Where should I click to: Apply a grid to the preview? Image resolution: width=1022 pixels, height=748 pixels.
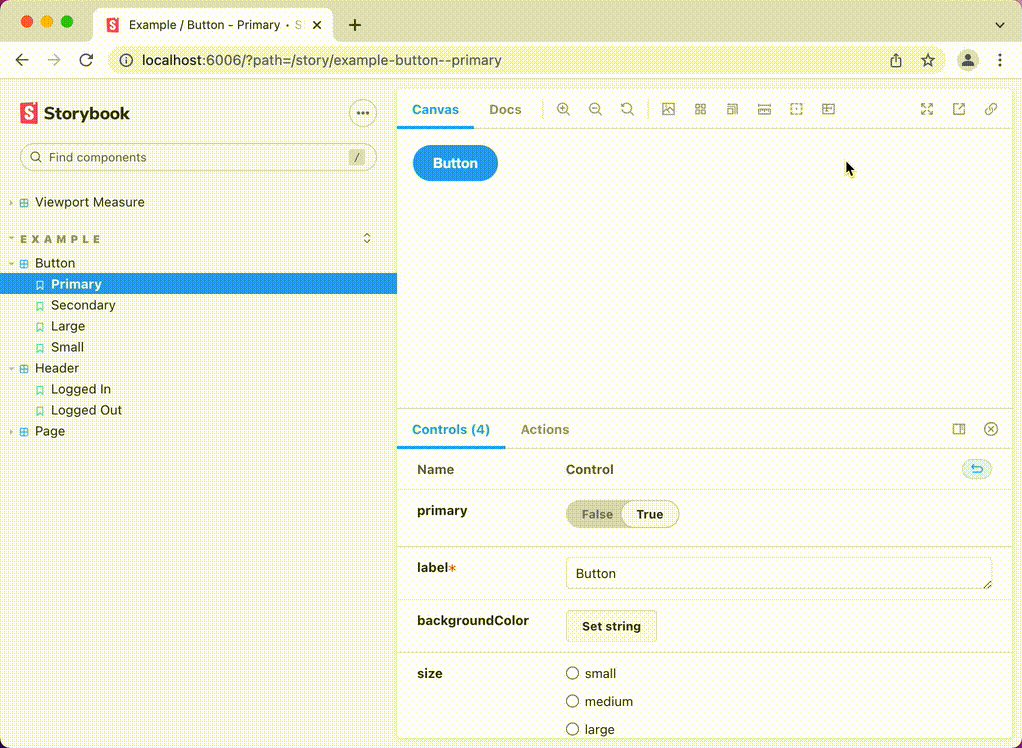point(700,109)
